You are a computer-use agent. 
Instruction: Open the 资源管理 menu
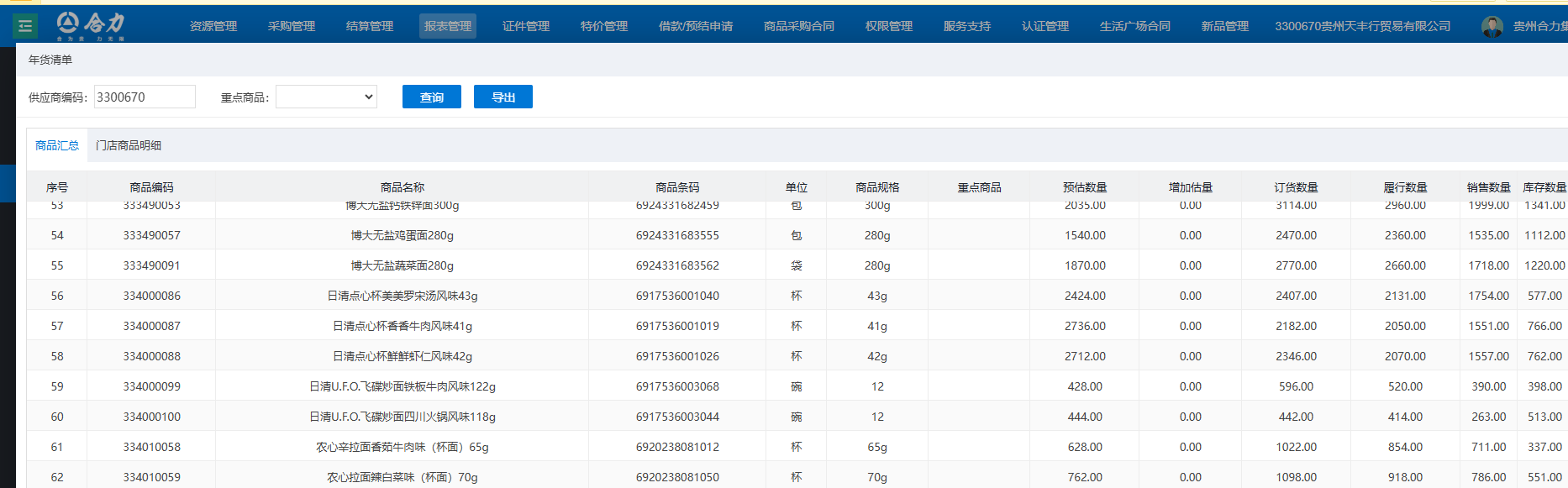point(213,26)
